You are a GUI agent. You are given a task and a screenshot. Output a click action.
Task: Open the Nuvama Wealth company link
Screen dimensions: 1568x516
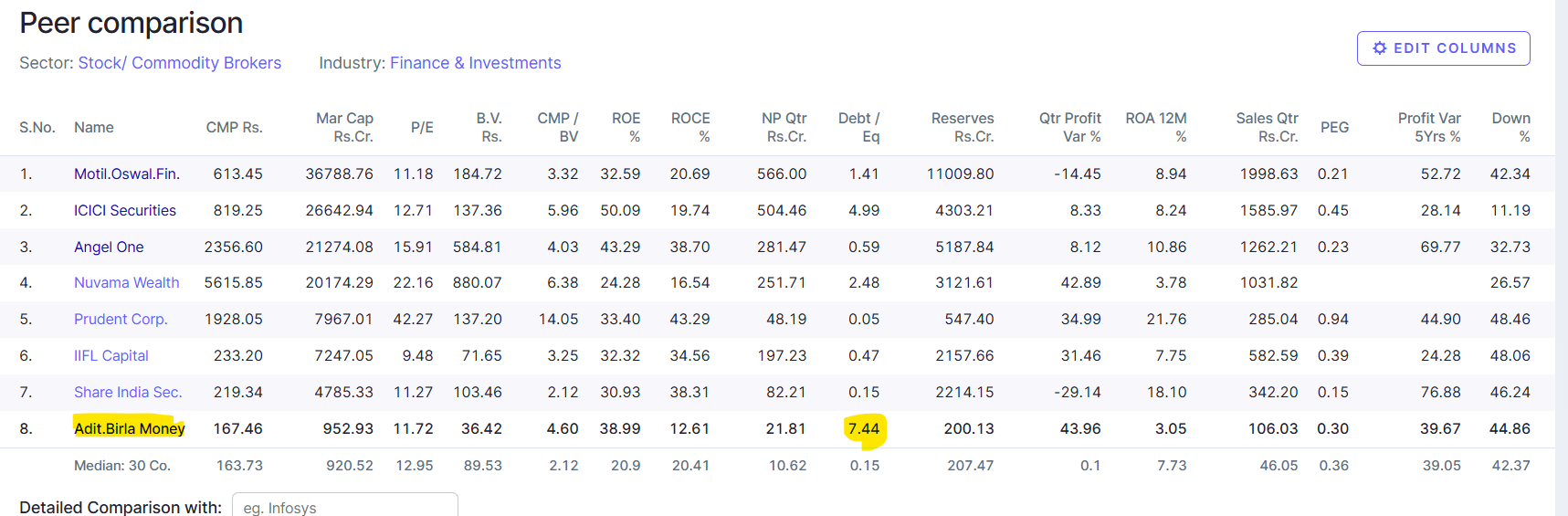[x=126, y=283]
